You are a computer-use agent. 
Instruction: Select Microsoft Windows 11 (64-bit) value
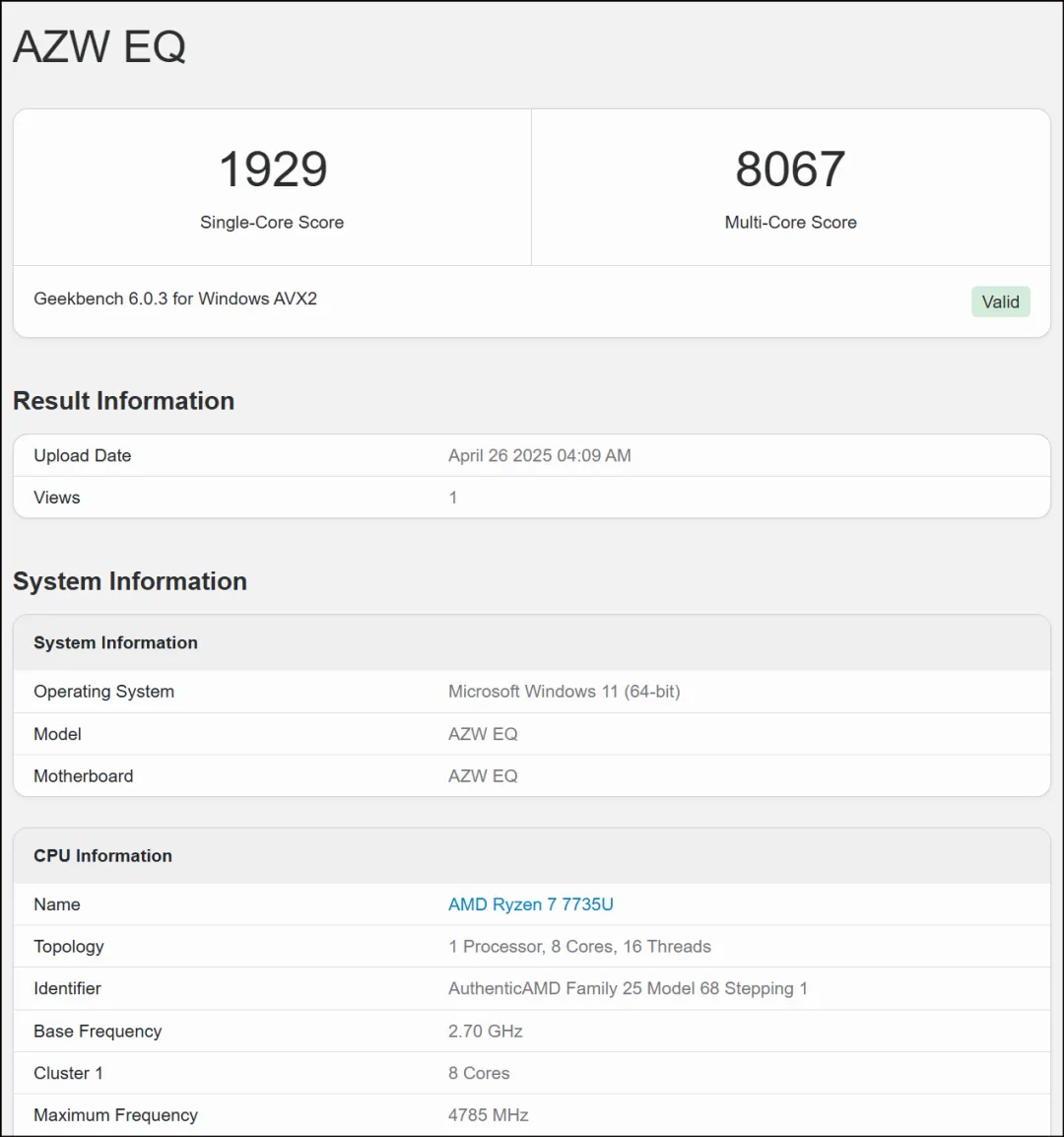[565, 691]
